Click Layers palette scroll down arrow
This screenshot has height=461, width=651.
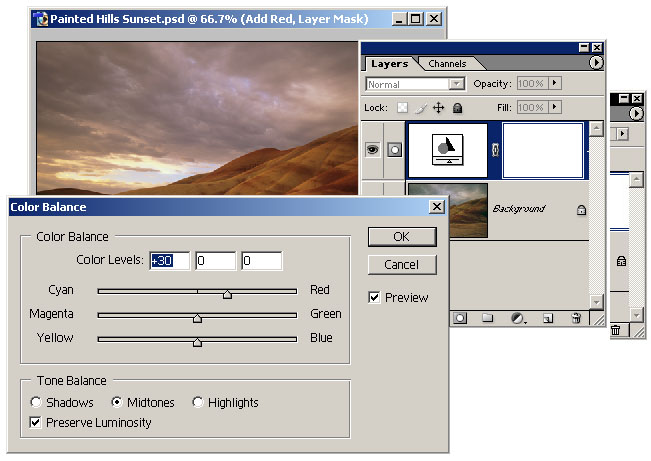tap(597, 302)
